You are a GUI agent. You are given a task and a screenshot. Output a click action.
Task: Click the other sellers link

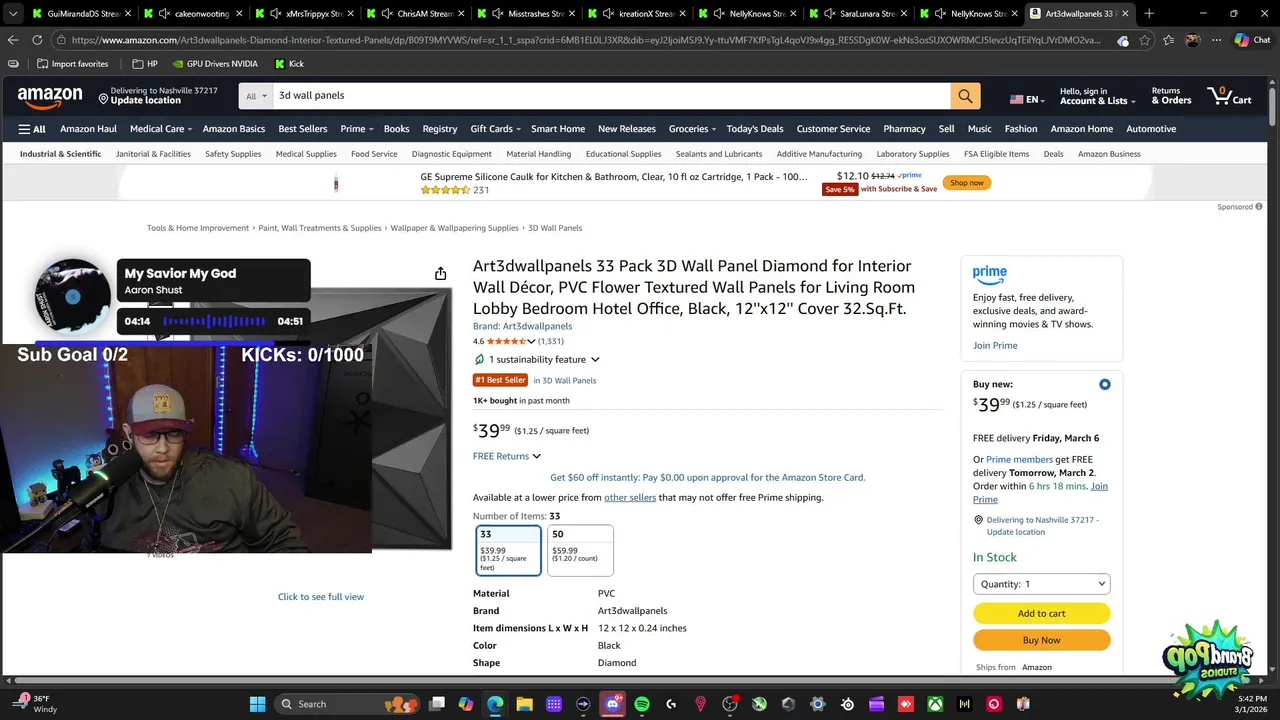[x=630, y=498]
